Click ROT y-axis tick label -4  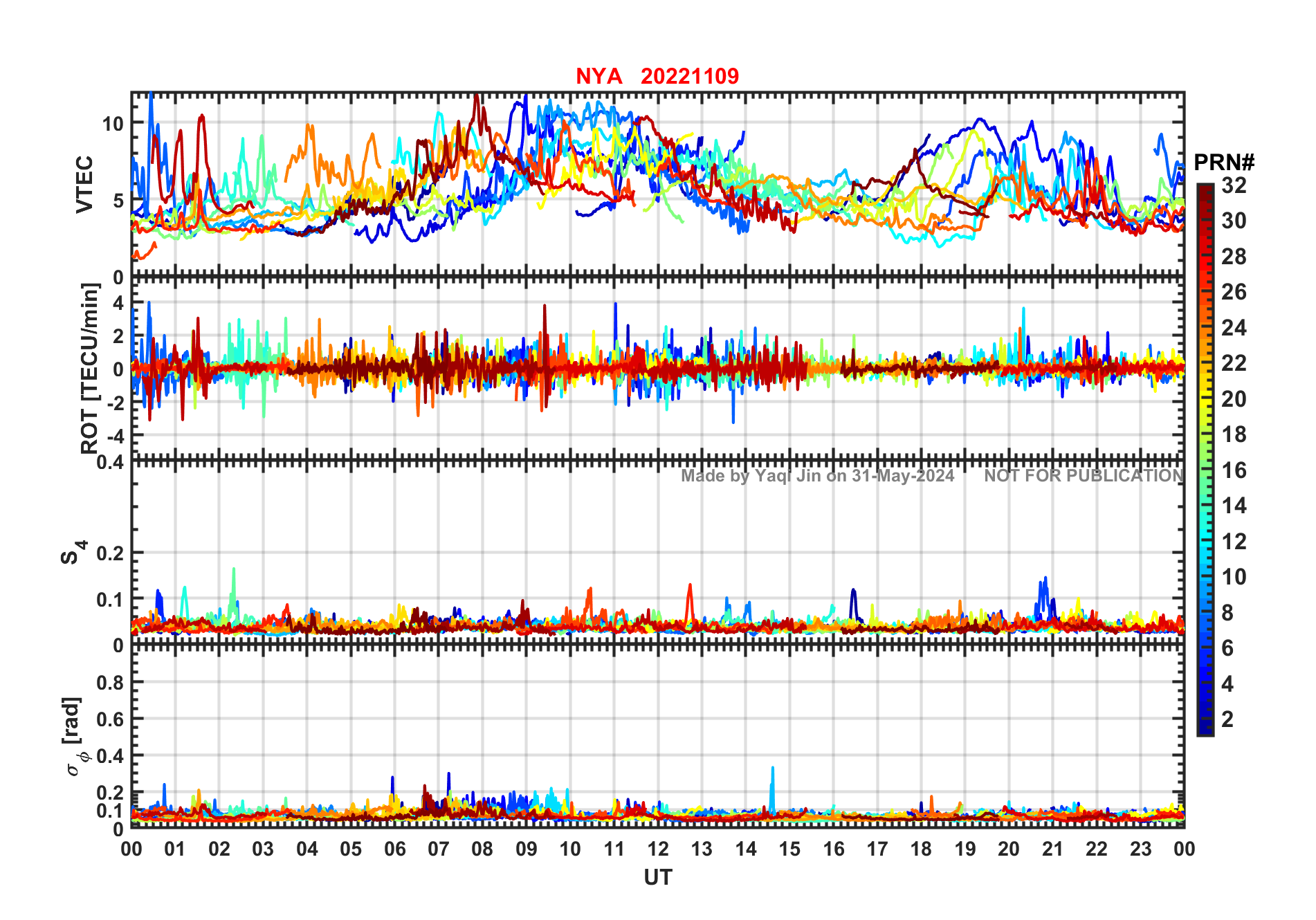[x=116, y=436]
